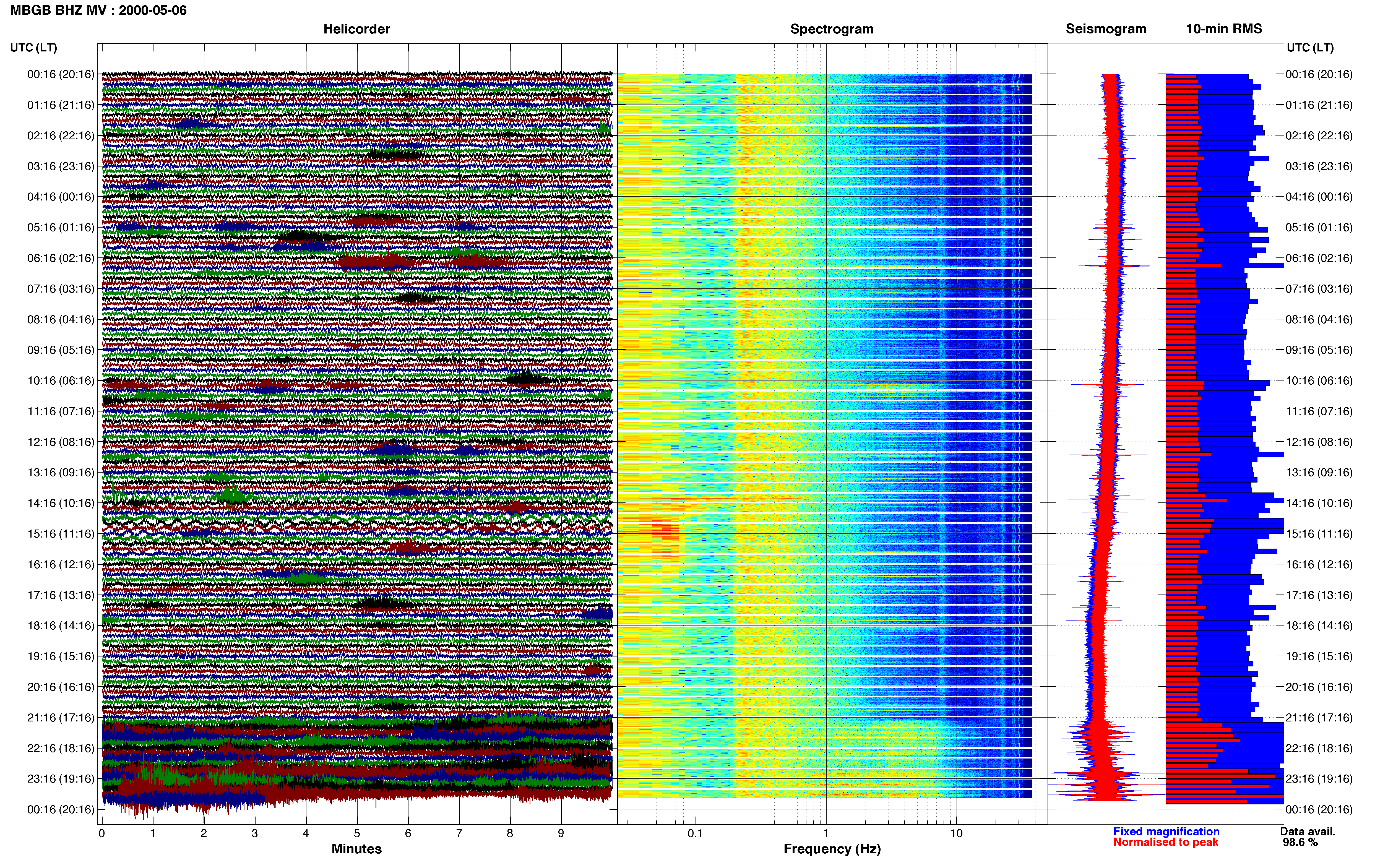The image size is (1388, 868).
Task: Click the left time label 09:16 (05:16)
Action: (x=61, y=350)
